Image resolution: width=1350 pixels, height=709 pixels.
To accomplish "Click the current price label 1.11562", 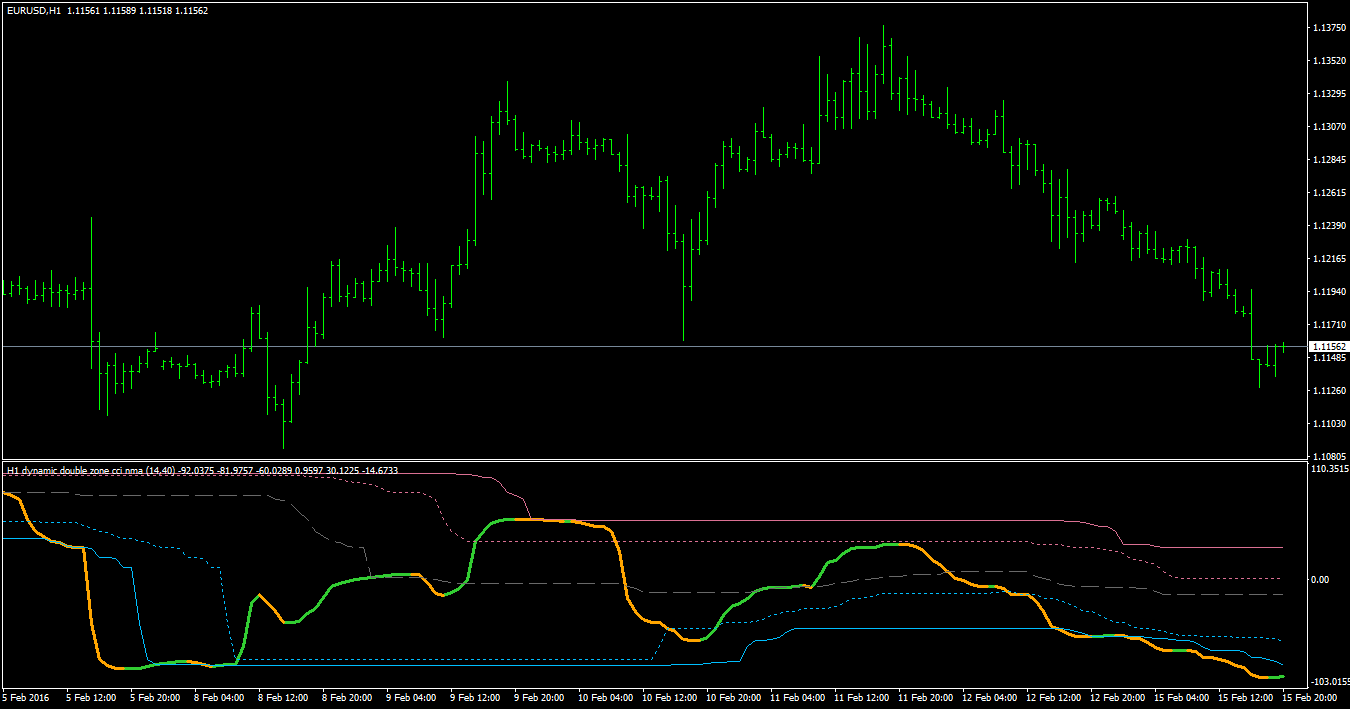I will pyautogui.click(x=1328, y=346).
